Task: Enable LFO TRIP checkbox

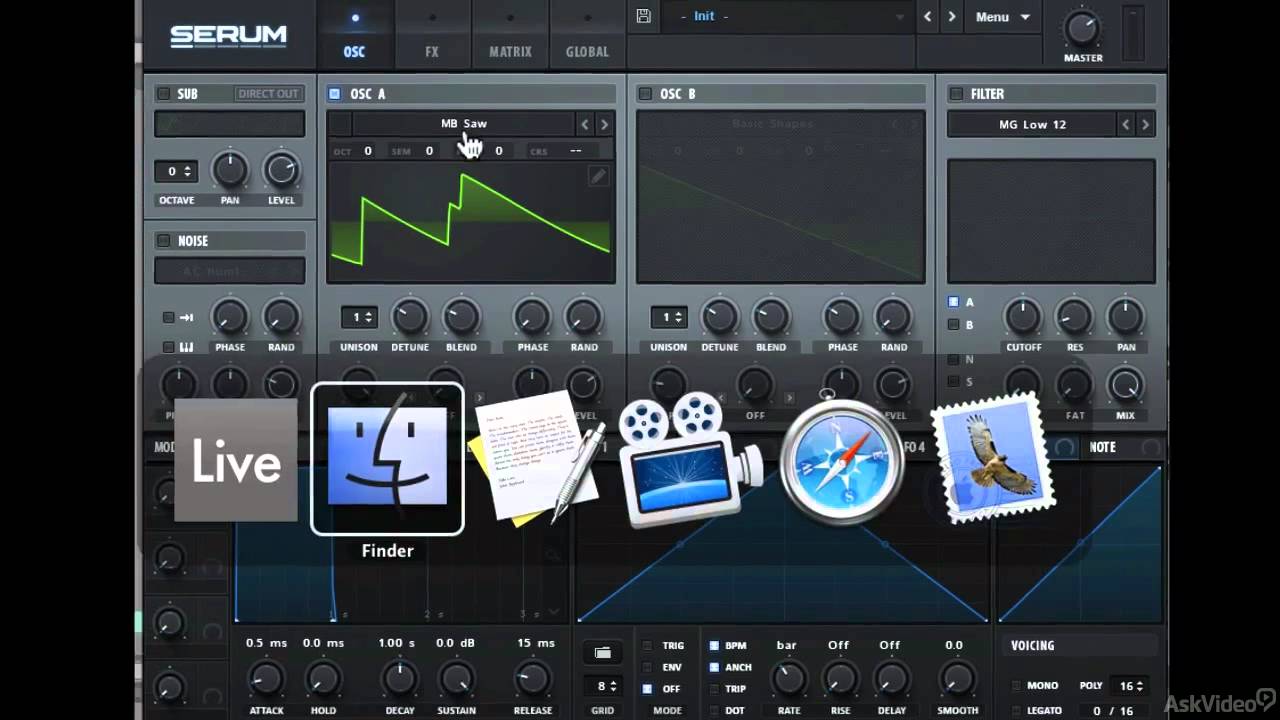Action: click(x=713, y=689)
